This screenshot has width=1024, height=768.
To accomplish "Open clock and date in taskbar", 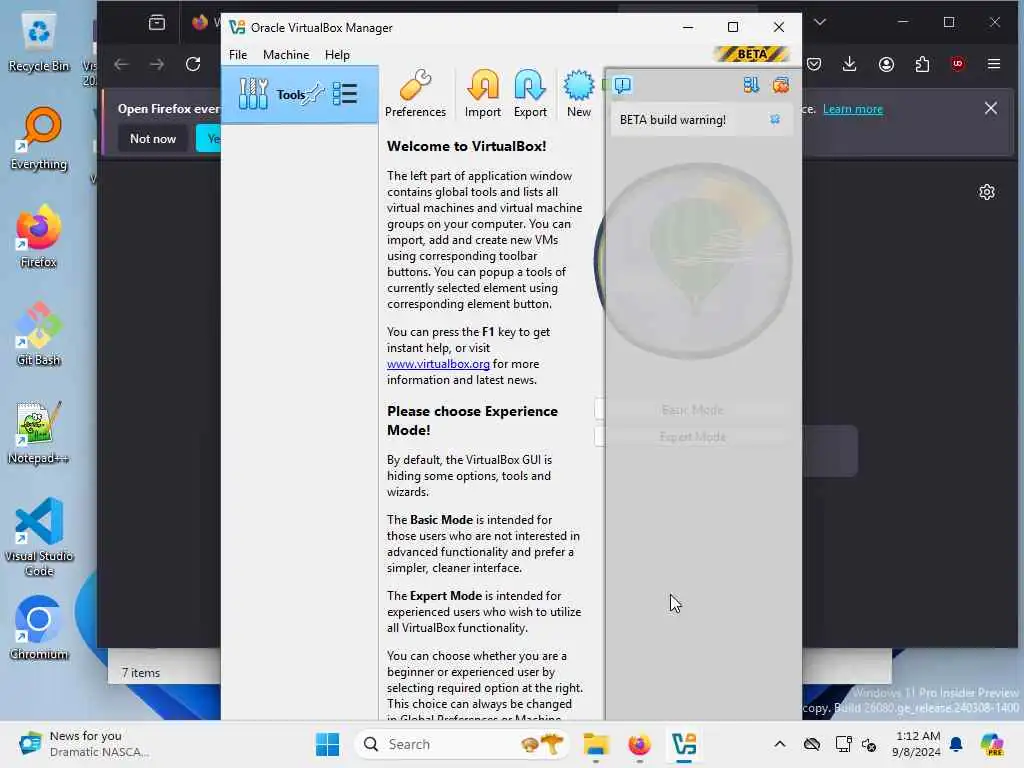I will point(918,744).
